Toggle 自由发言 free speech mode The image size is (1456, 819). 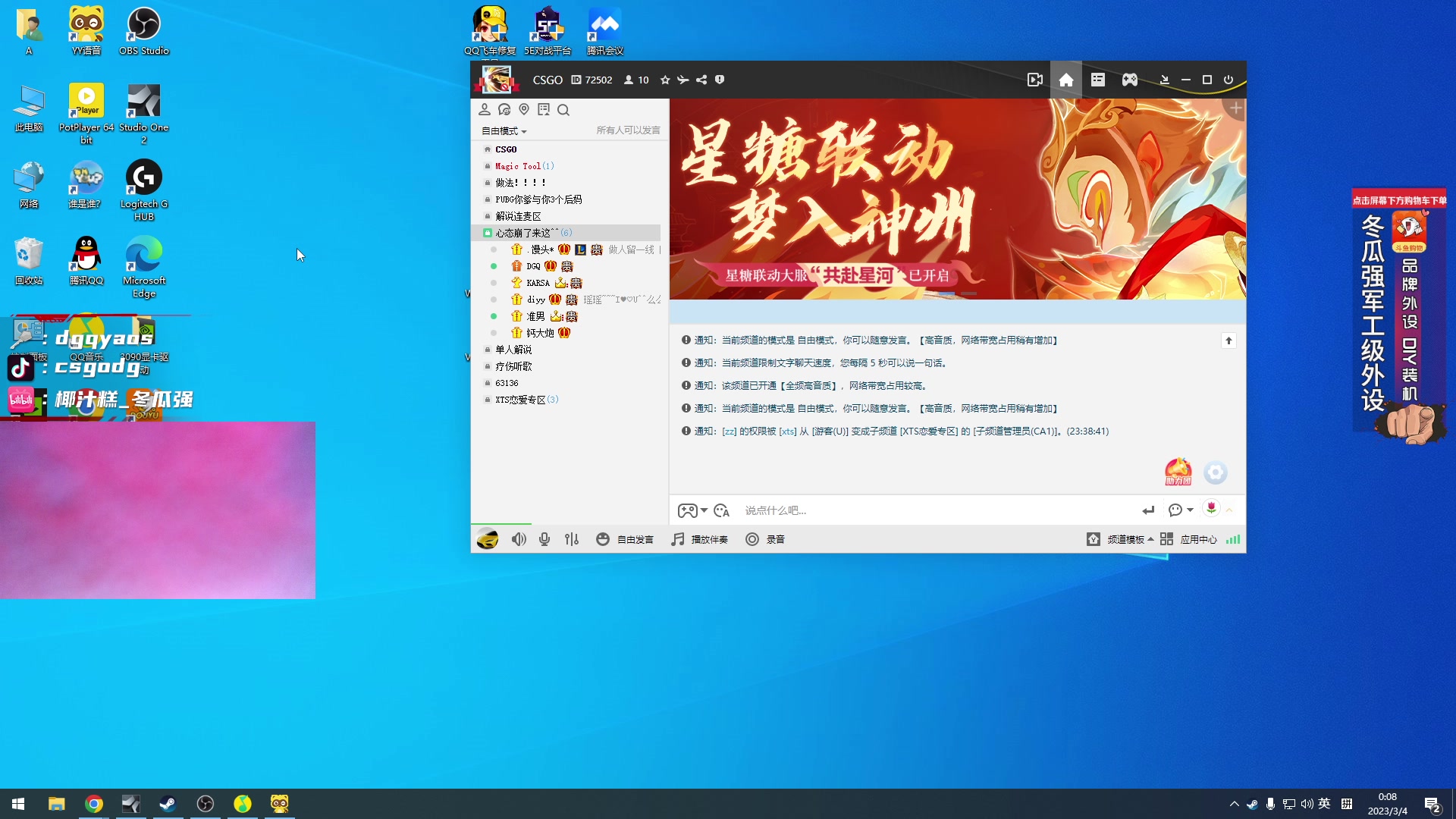click(625, 539)
